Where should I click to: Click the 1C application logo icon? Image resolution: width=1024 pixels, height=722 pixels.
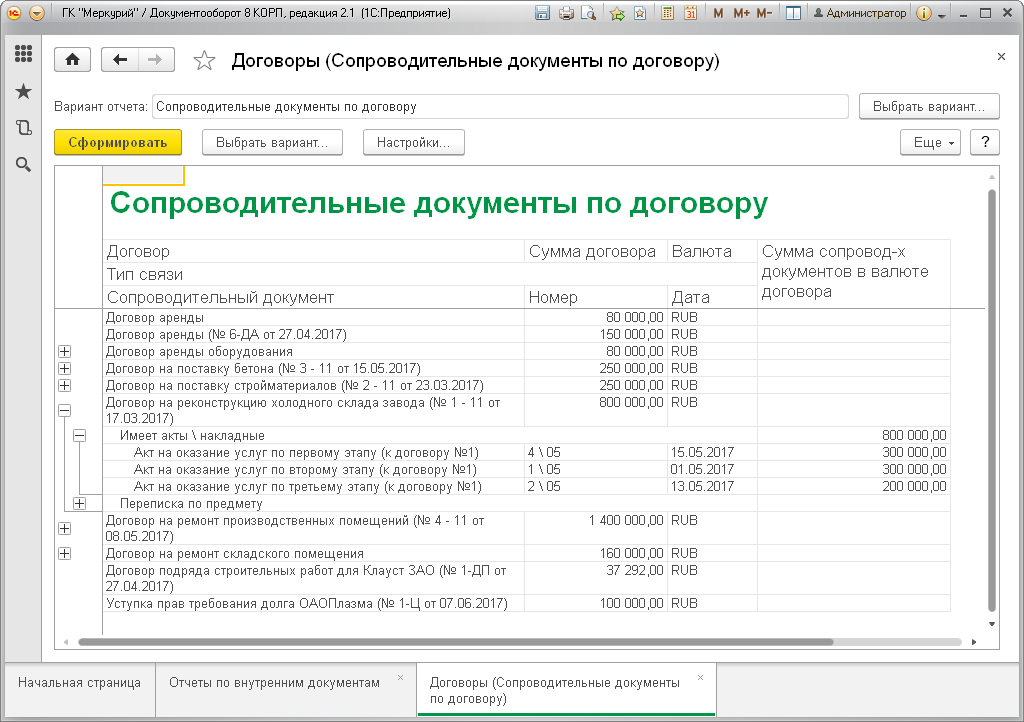coord(13,13)
